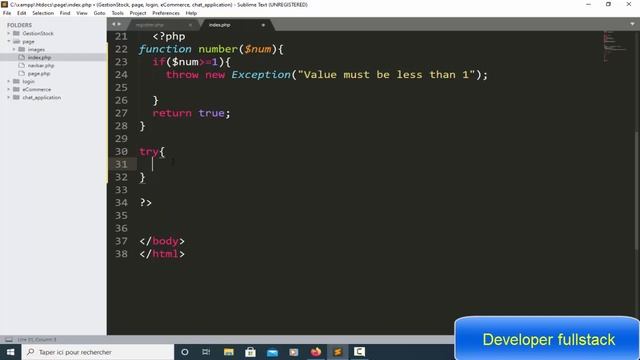Viewport: 640px width, 360px height.
Task: Open File Explorer from taskbar
Action: click(x=229, y=352)
